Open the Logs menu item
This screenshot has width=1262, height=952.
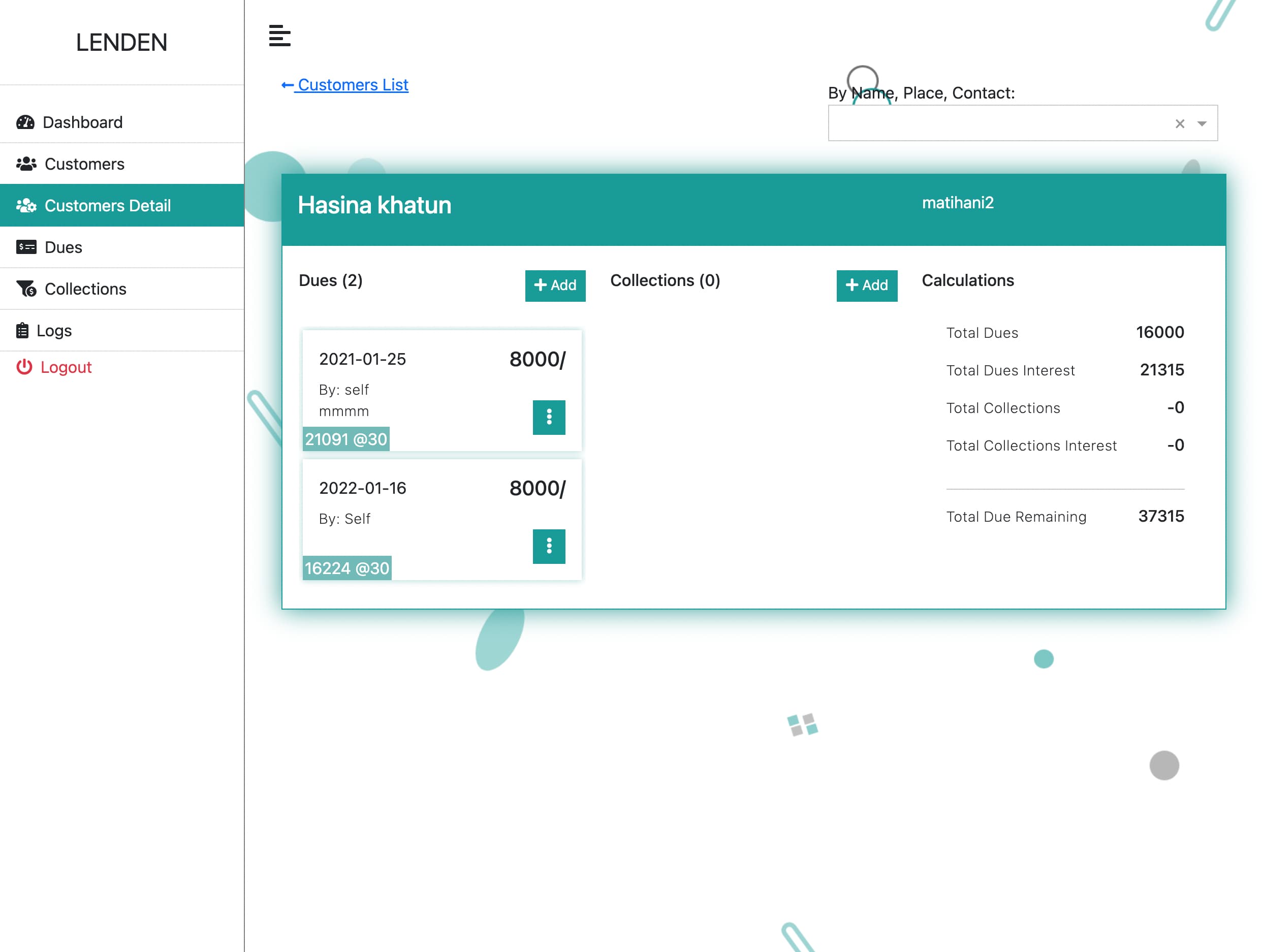point(54,330)
